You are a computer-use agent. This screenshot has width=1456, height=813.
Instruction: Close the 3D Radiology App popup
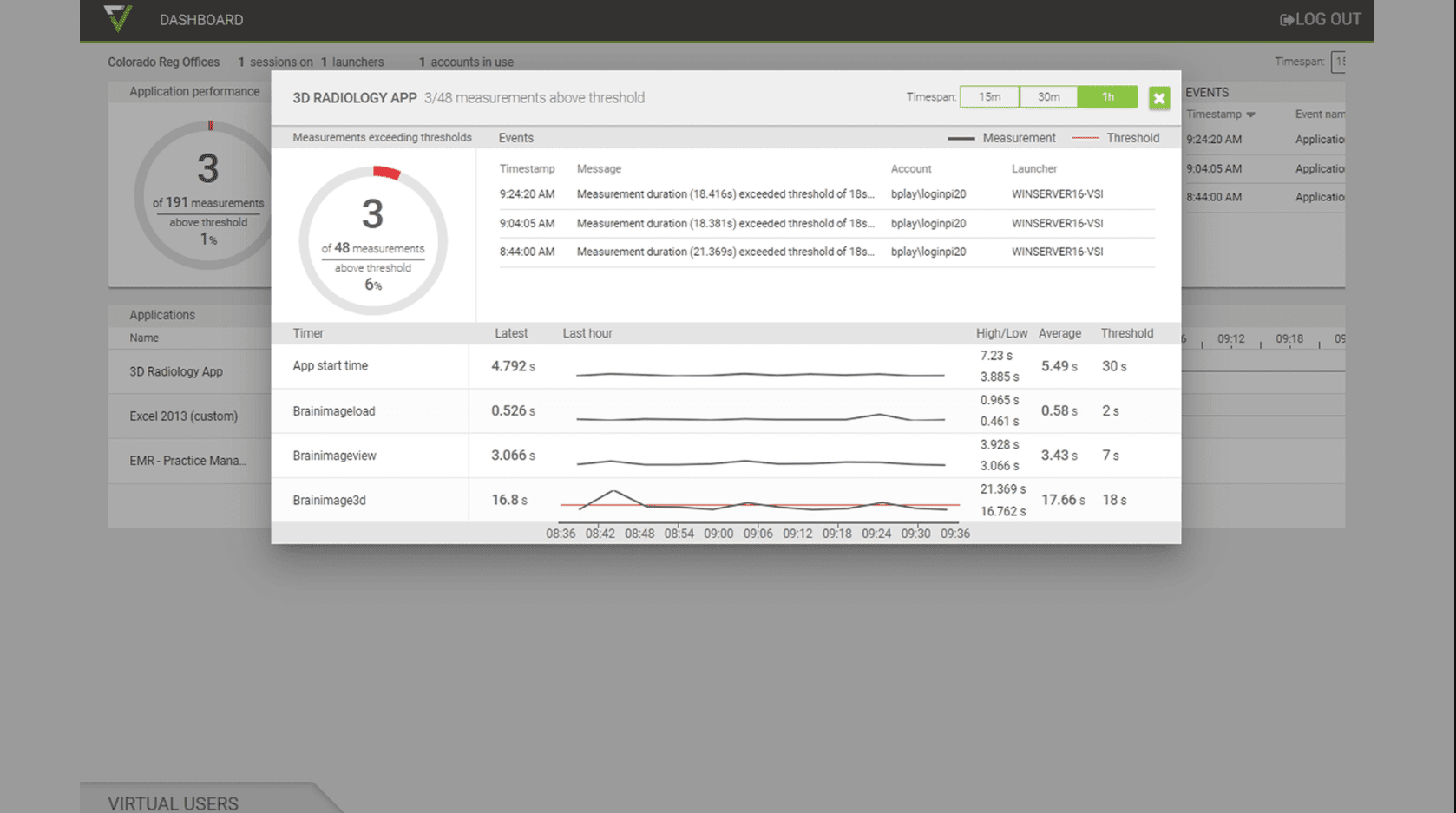[x=1158, y=98]
